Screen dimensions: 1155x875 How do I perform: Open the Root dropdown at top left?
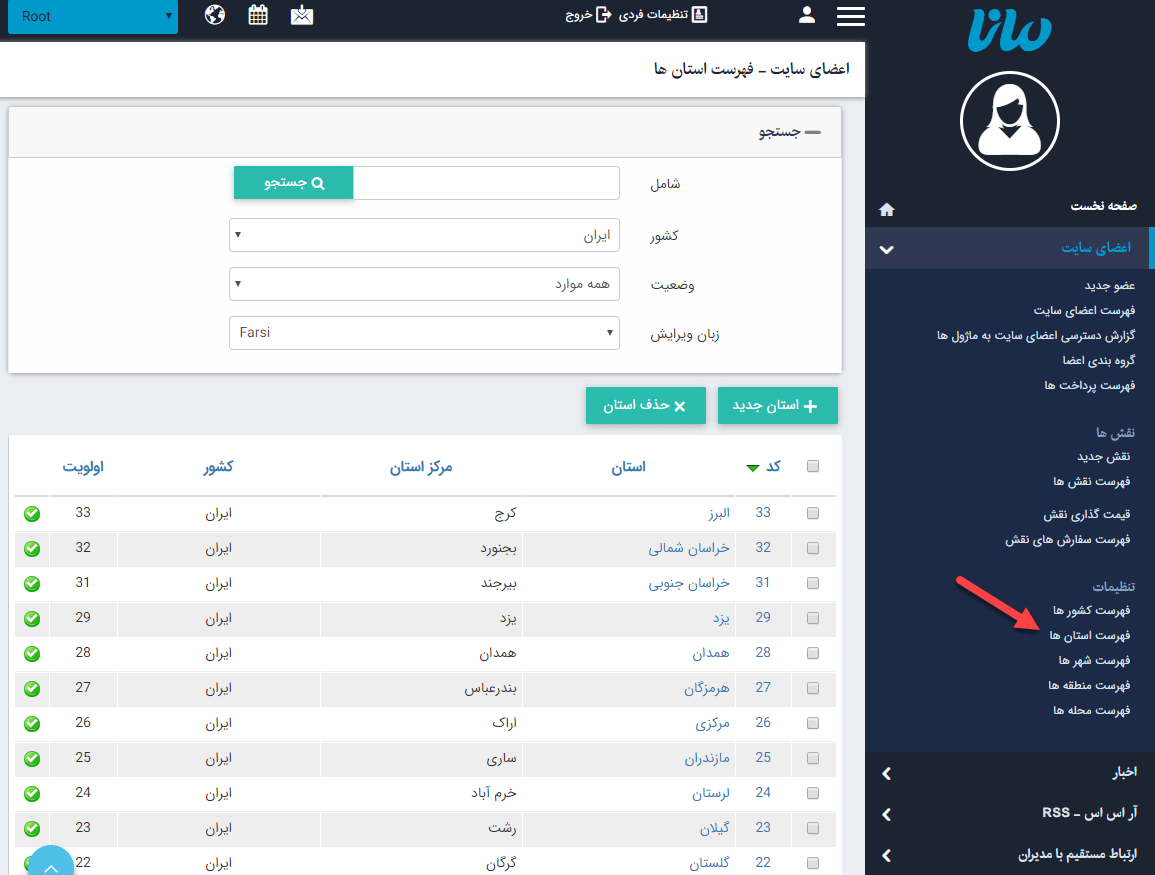[92, 16]
